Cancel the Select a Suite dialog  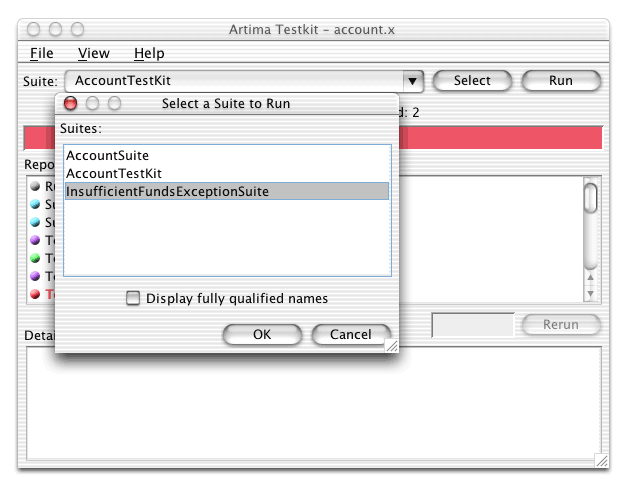click(x=351, y=334)
